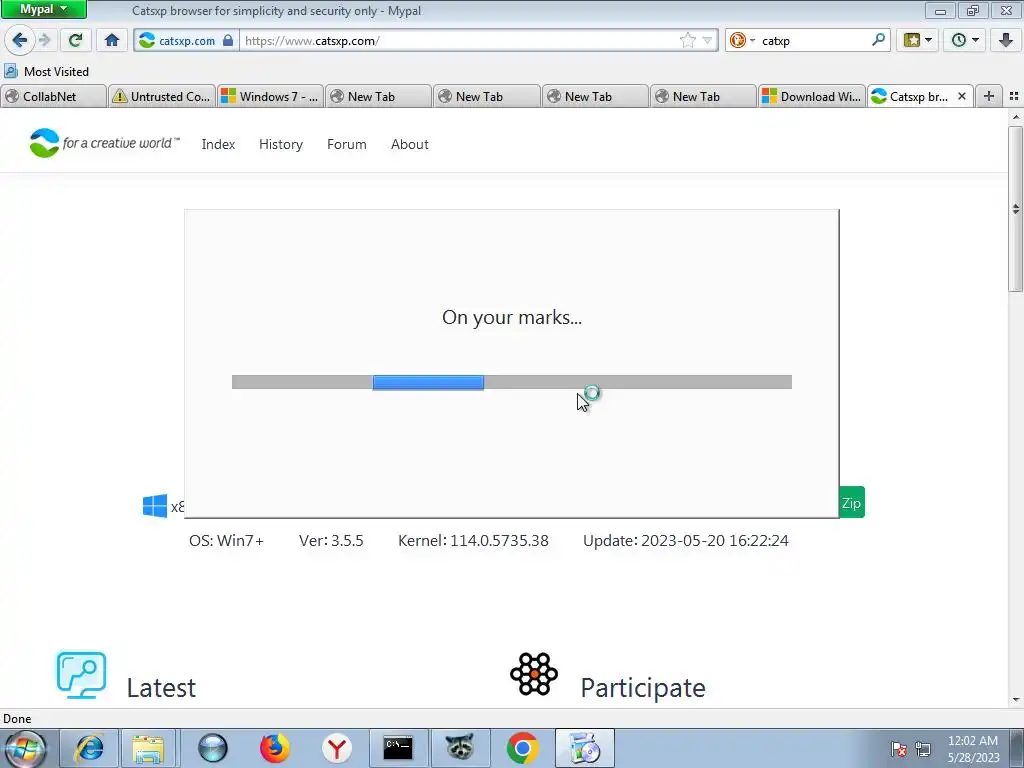Click the 'Kernel: 114.0.5735.38' text

point(473,541)
